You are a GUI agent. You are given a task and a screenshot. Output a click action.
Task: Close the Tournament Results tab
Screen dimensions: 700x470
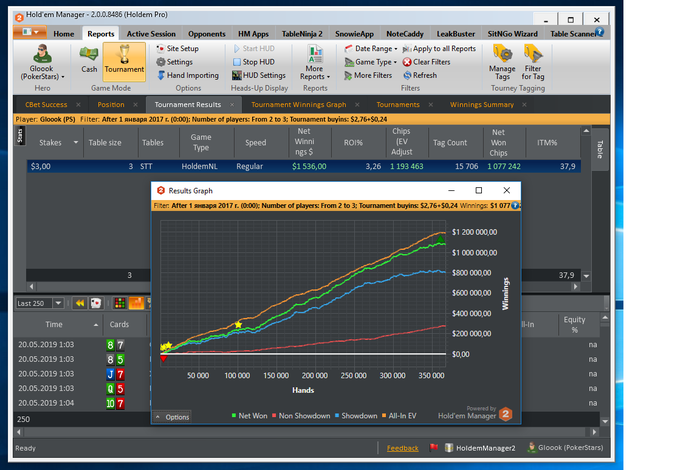coord(232,104)
